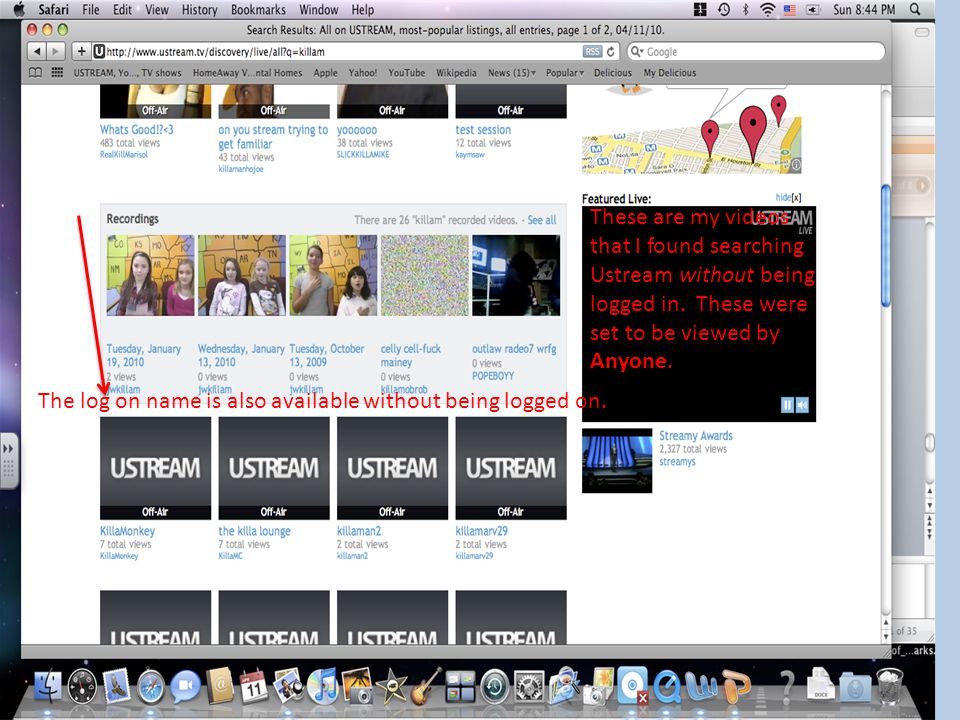The image size is (960, 720).
Task: Open Mail stamp icon in the Dock
Action: [116, 686]
